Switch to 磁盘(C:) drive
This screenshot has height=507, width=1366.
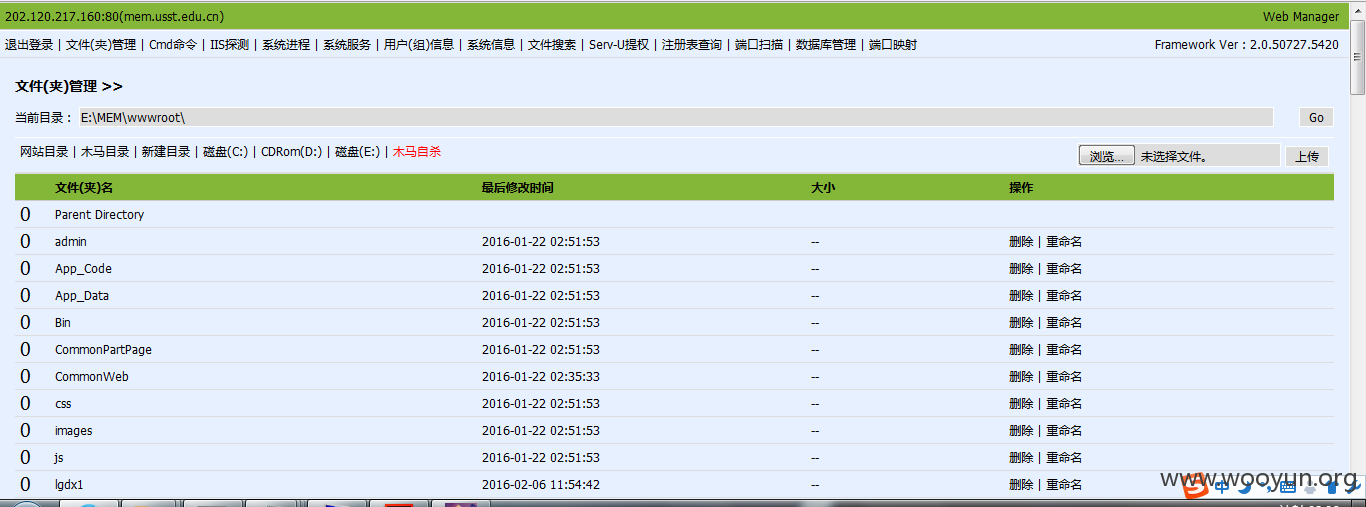pos(225,152)
